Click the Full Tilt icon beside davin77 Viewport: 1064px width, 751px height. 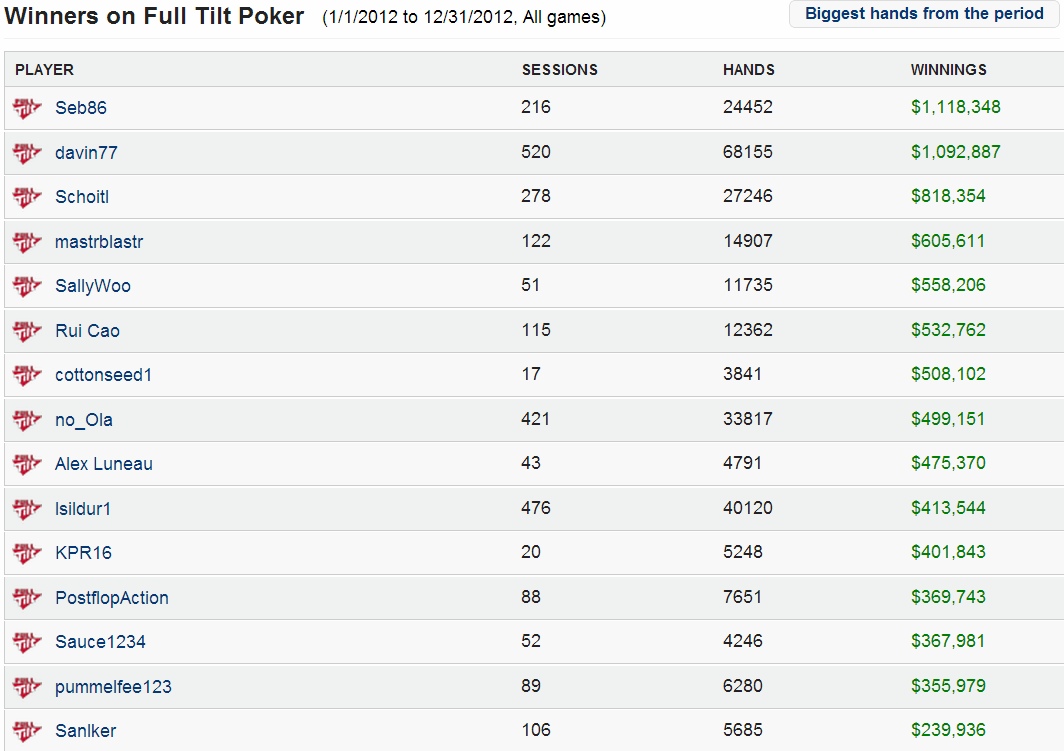[x=27, y=153]
